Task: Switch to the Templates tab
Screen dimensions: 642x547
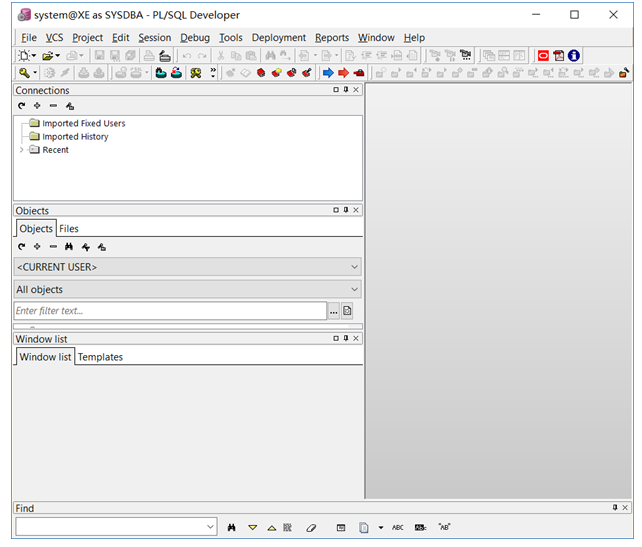Action: [100, 357]
